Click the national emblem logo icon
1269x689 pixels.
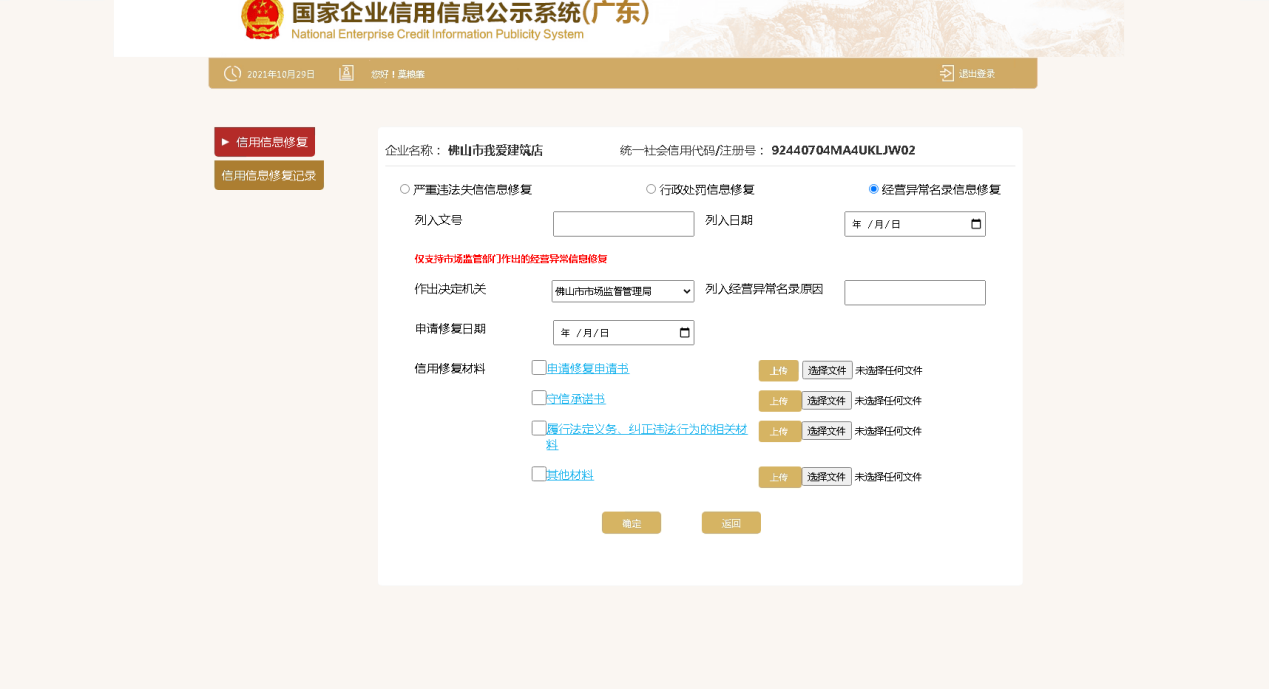pos(263,18)
